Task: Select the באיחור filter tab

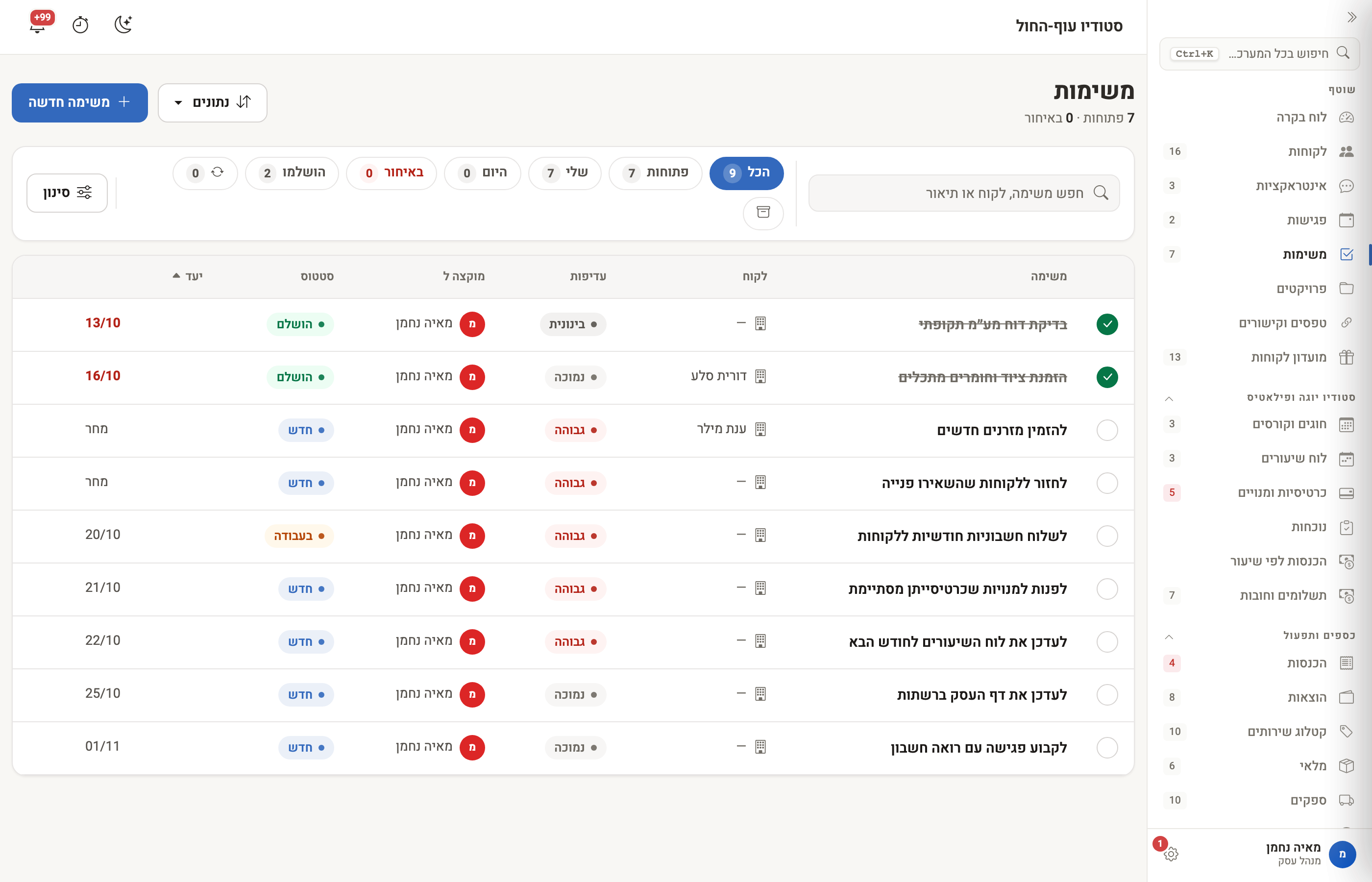Action: click(x=392, y=173)
